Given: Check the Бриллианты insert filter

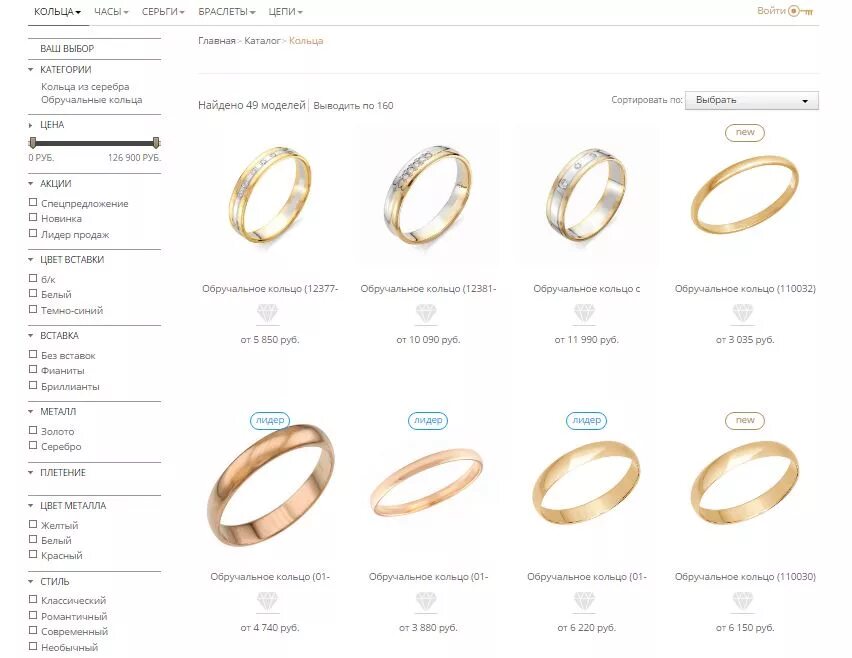Looking at the screenshot, I should tap(33, 386).
